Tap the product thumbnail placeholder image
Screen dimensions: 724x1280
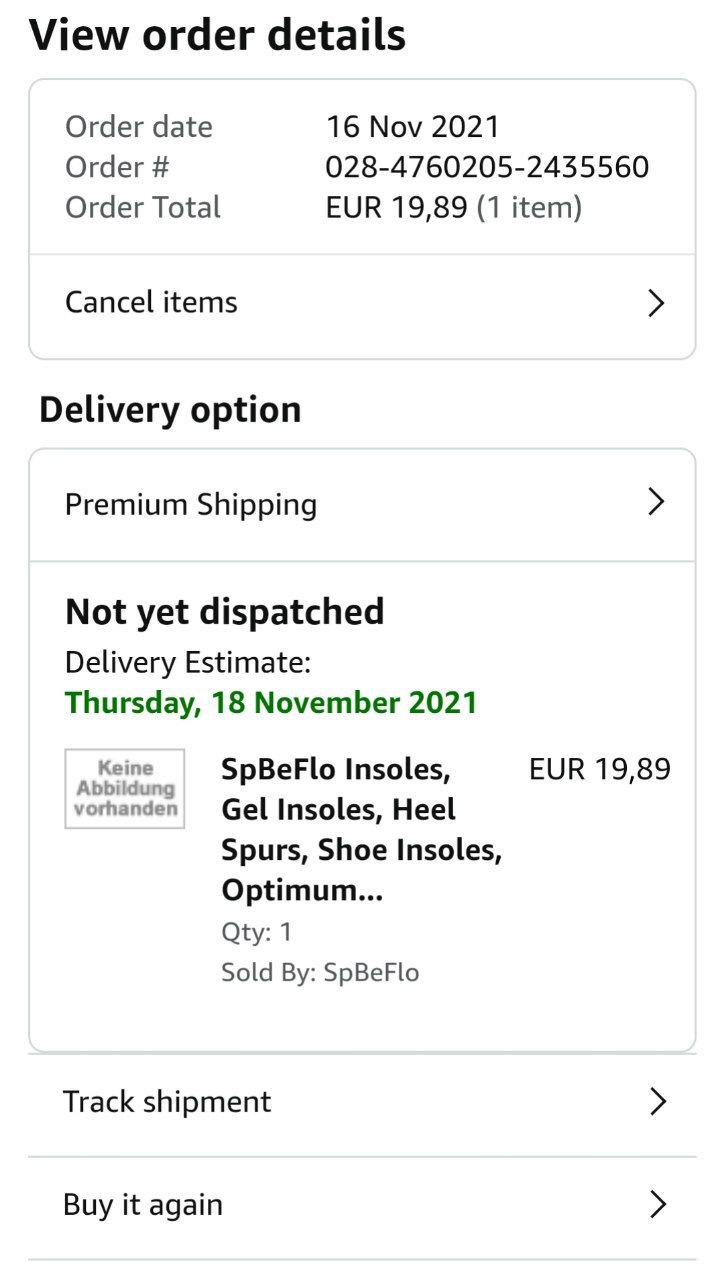[125, 789]
